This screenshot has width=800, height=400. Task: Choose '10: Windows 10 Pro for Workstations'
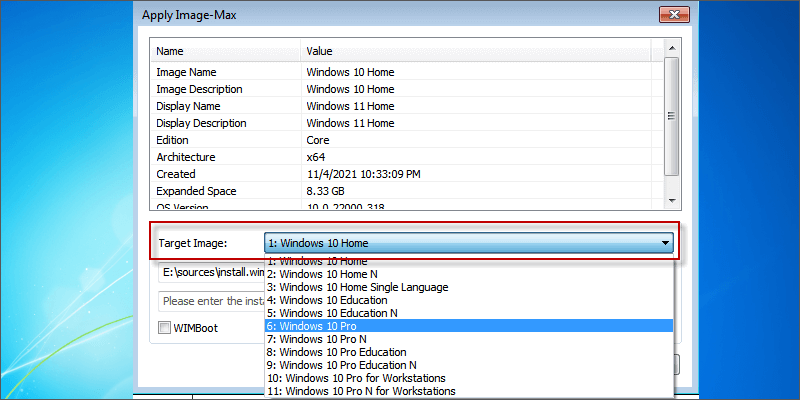click(469, 378)
